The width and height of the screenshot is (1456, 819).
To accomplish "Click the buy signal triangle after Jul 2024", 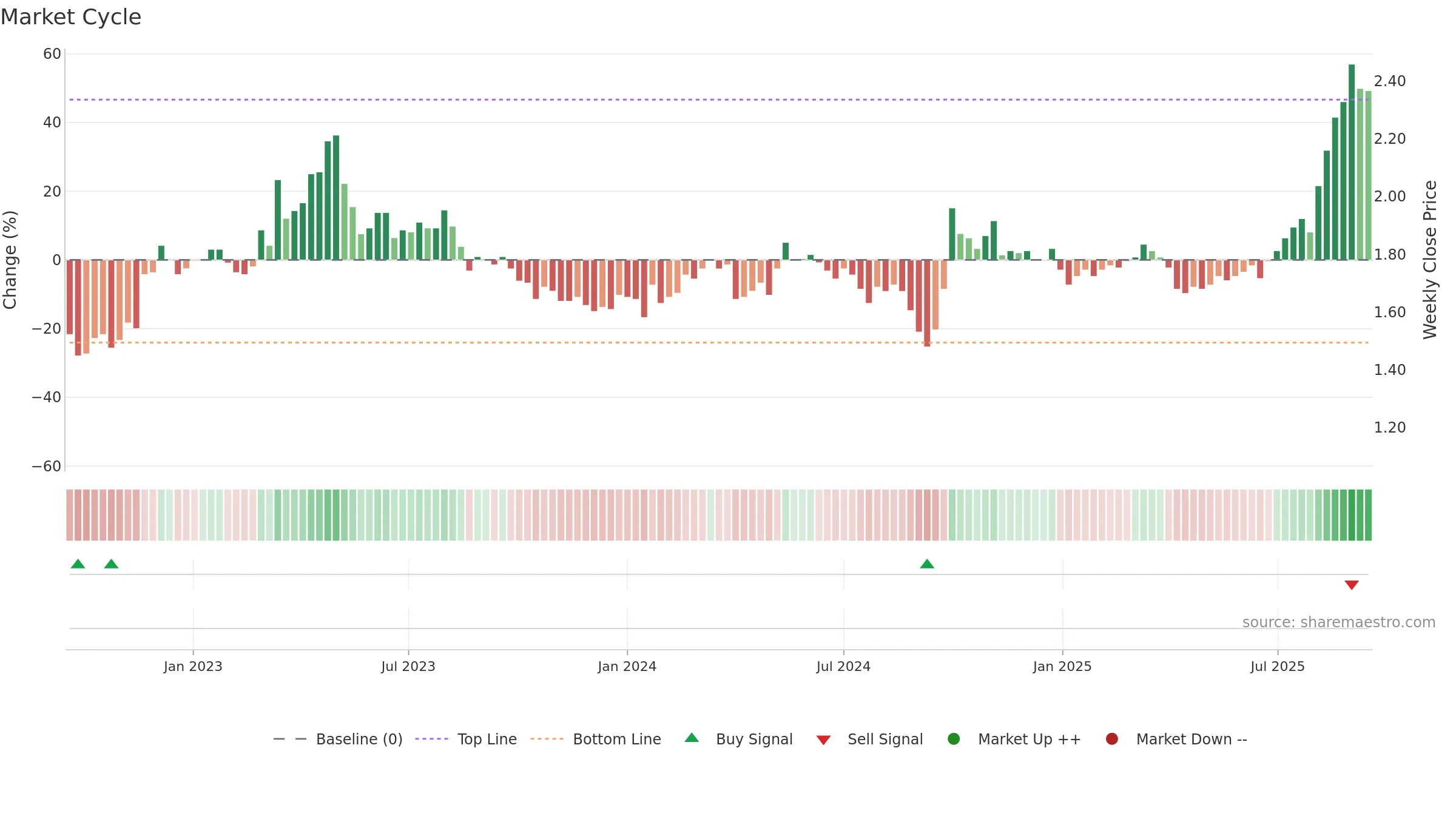I will (x=927, y=564).
